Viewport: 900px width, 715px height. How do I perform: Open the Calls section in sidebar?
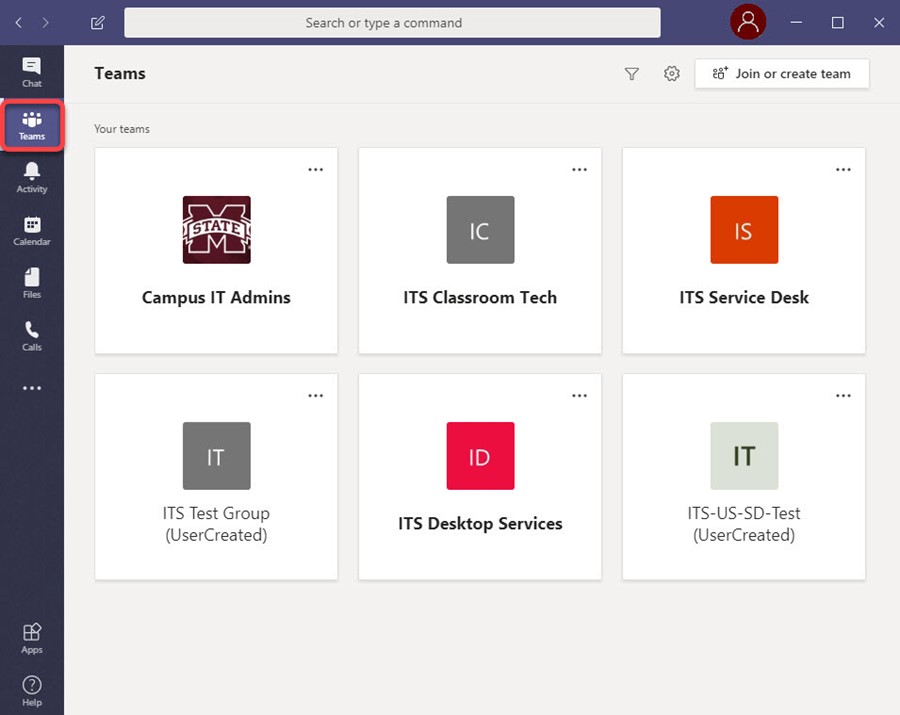tap(32, 336)
